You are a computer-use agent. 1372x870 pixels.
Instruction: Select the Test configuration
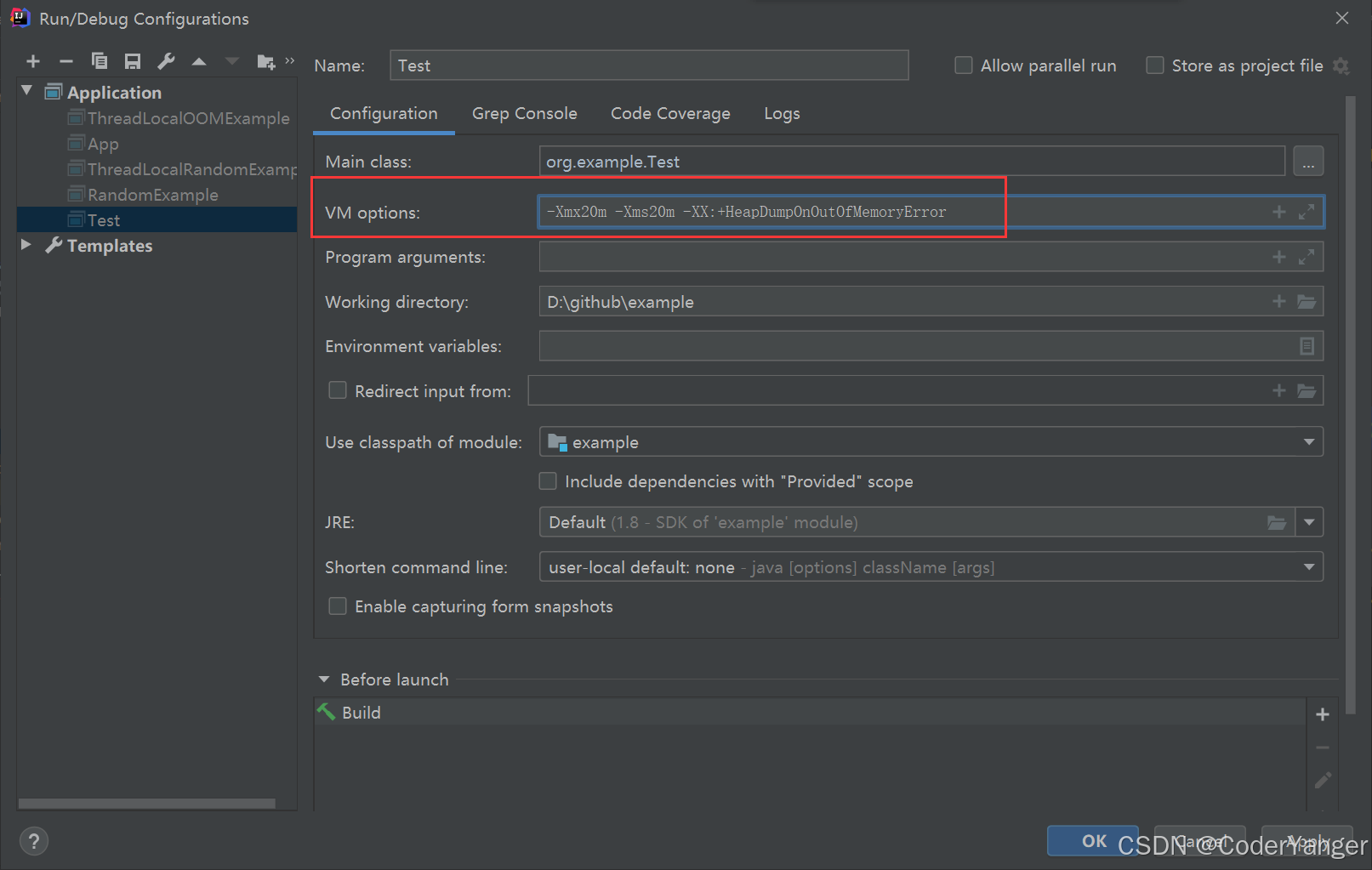coord(157,220)
